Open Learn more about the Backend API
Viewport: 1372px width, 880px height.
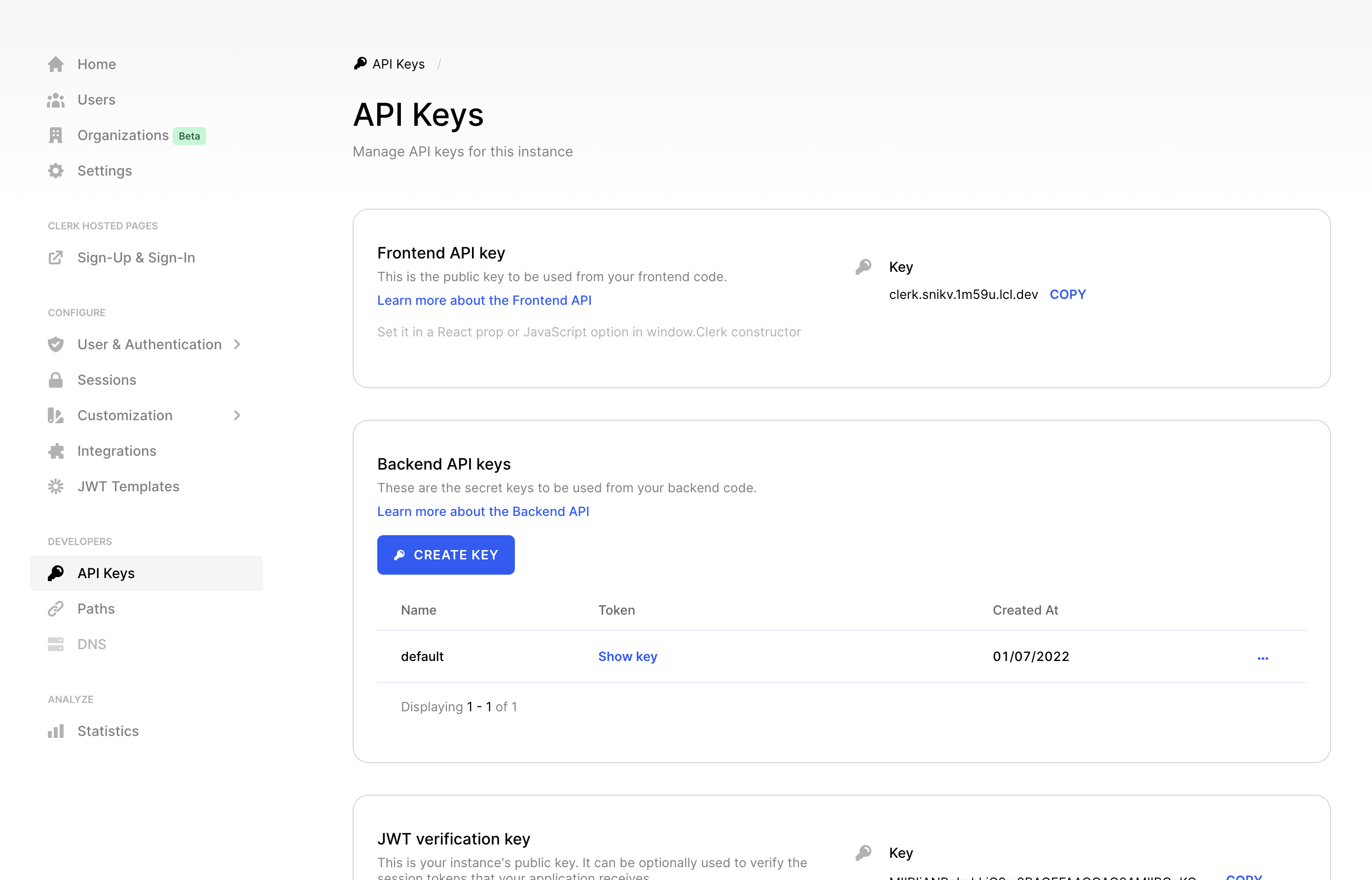(483, 512)
